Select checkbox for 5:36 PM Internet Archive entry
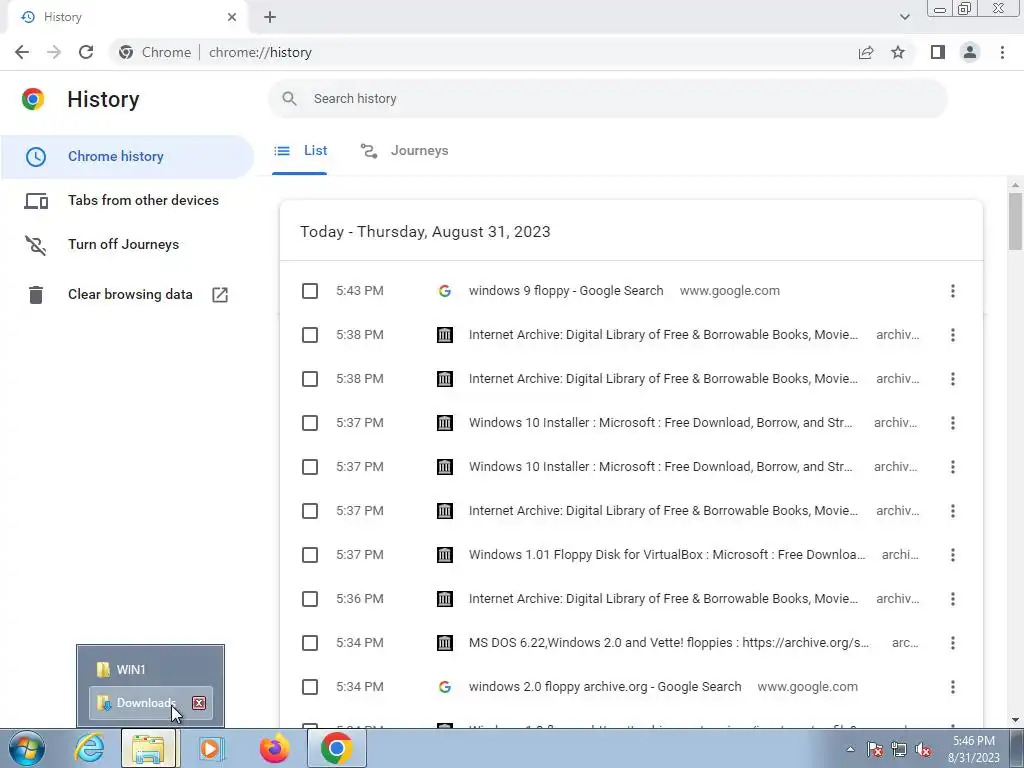 click(x=310, y=599)
